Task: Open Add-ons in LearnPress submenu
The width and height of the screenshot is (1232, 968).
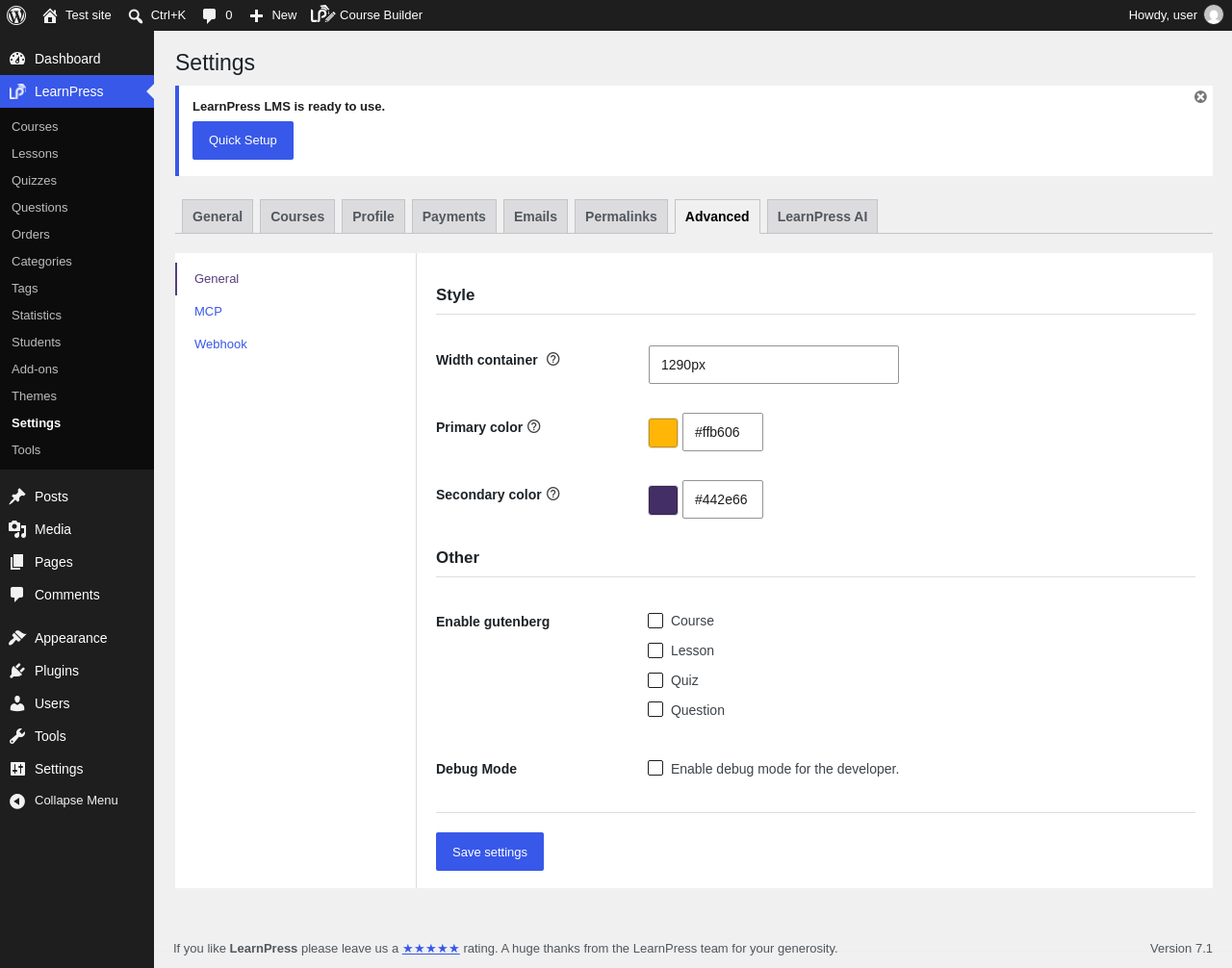Action: pyautogui.click(x=35, y=369)
